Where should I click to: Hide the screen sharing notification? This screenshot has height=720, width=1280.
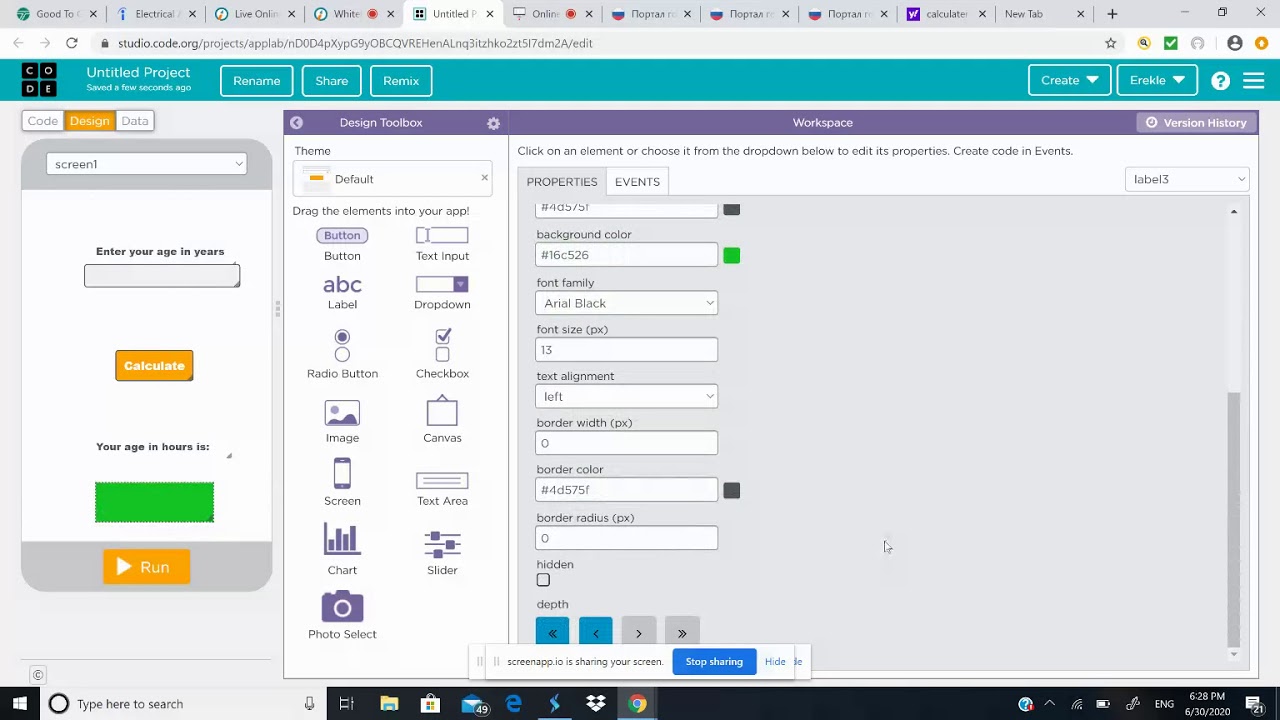point(775,662)
